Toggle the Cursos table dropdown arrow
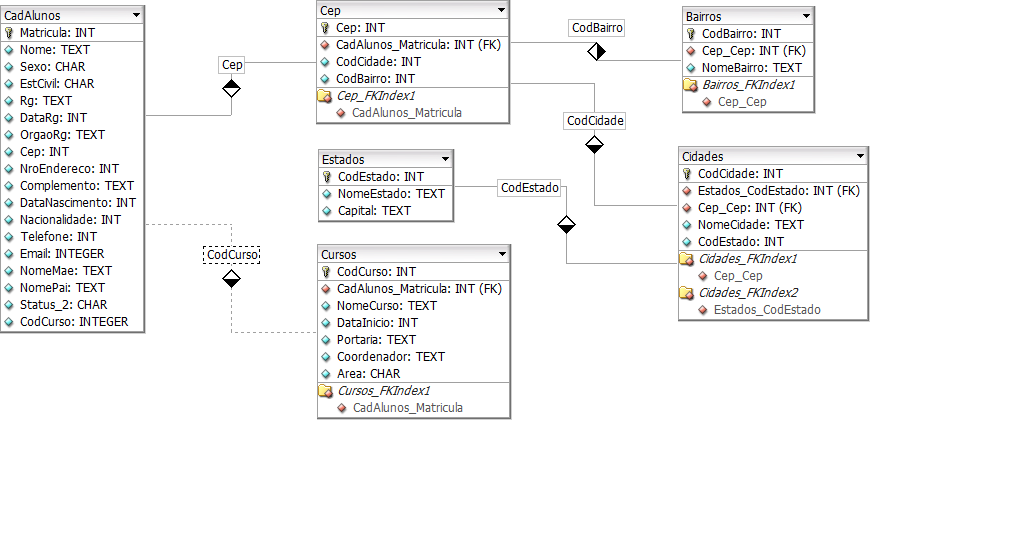The height and width of the screenshot is (545, 1022). point(501,254)
